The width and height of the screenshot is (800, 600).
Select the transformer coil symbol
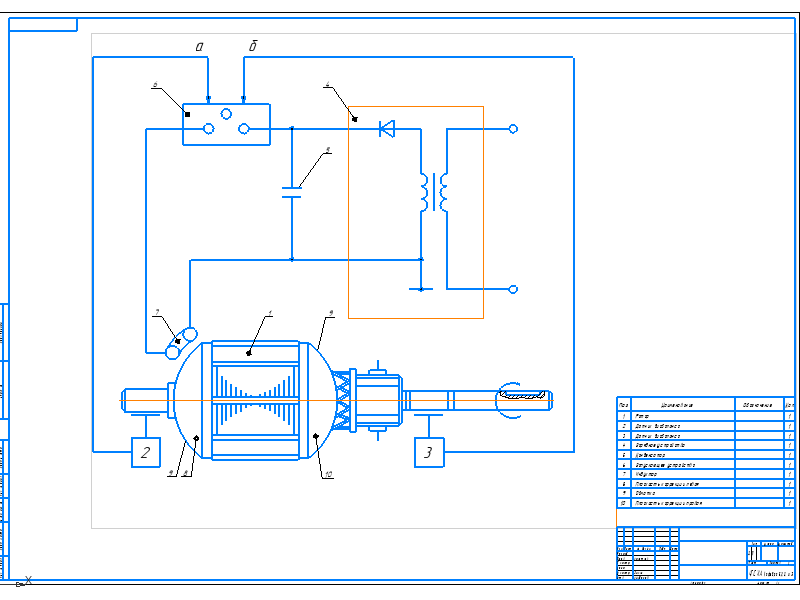[433, 192]
